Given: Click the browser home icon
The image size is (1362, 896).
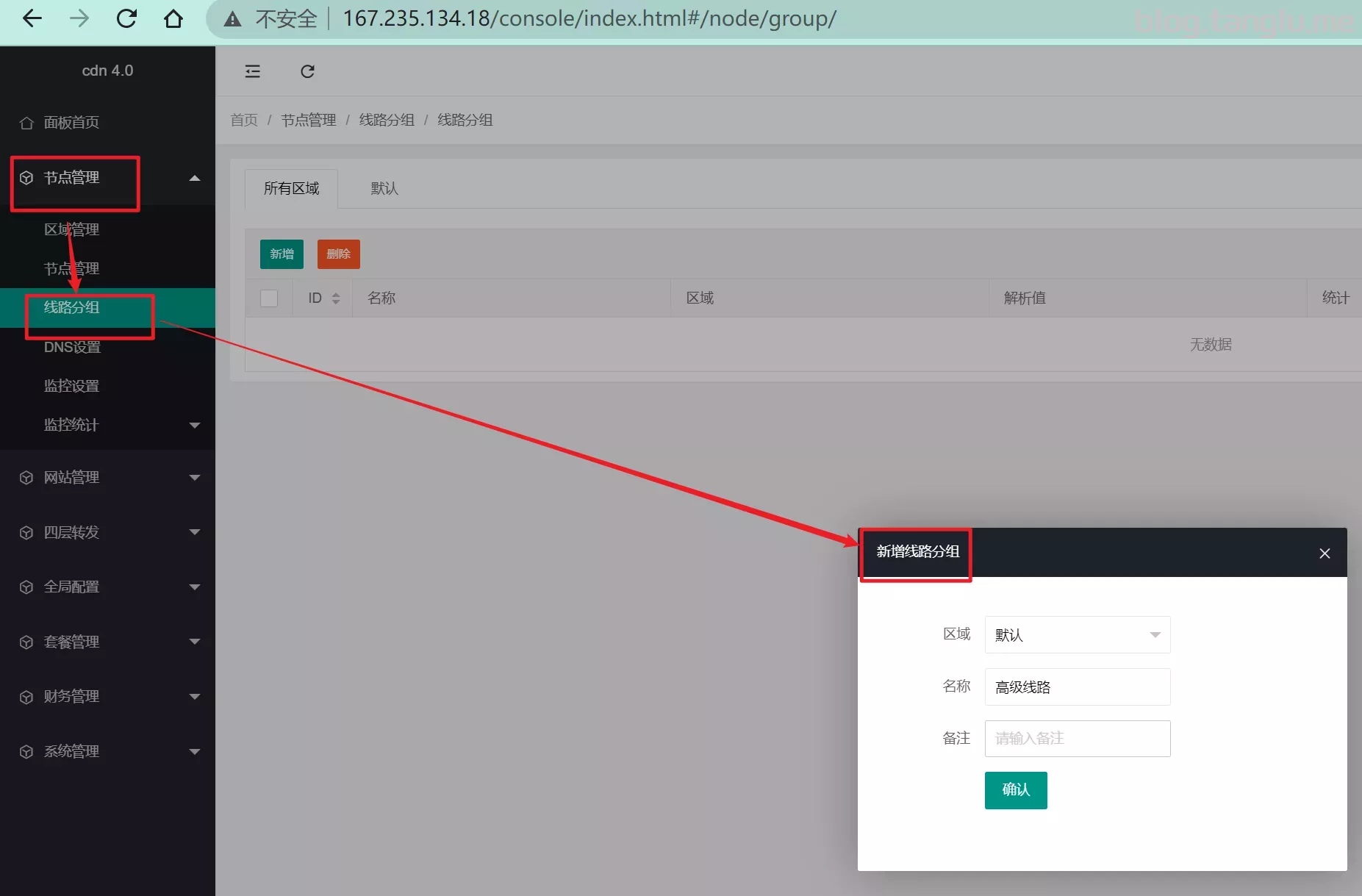Looking at the screenshot, I should [x=173, y=18].
